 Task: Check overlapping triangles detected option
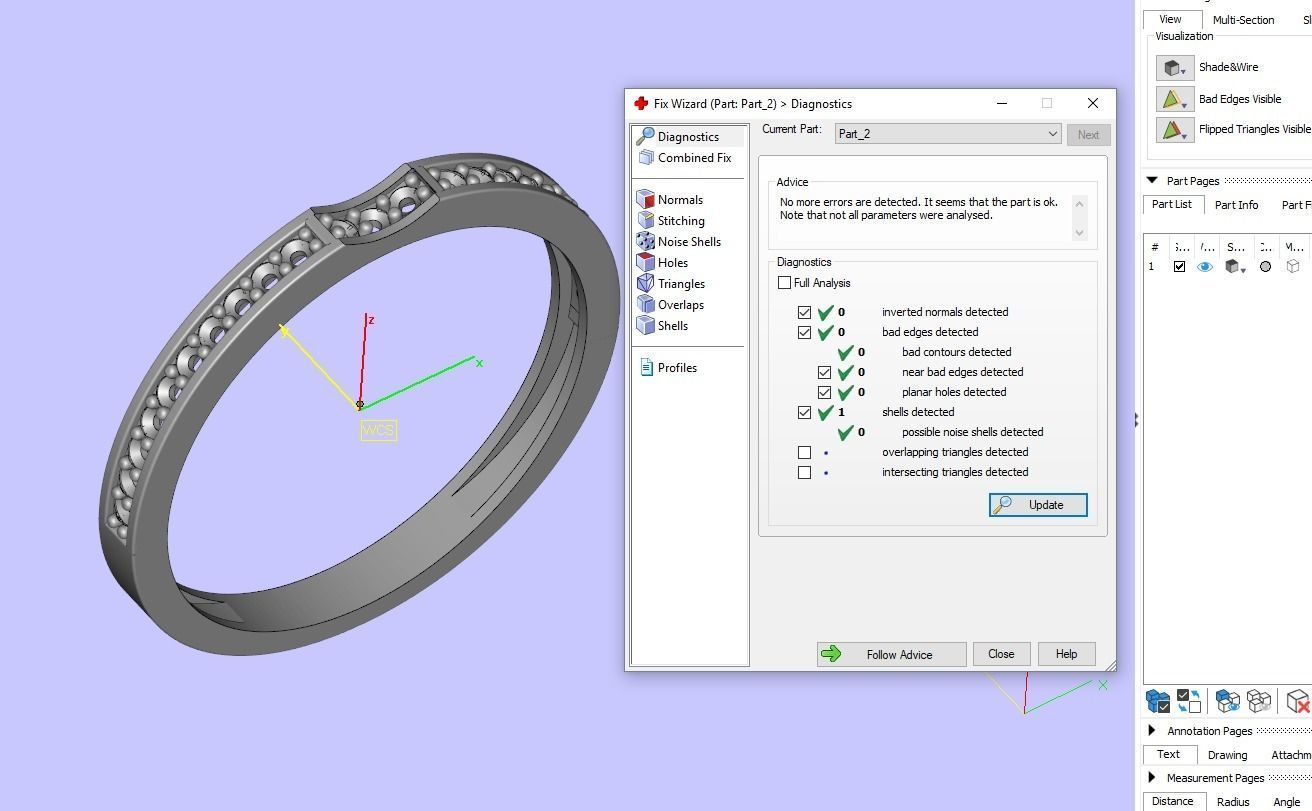pyautogui.click(x=805, y=452)
